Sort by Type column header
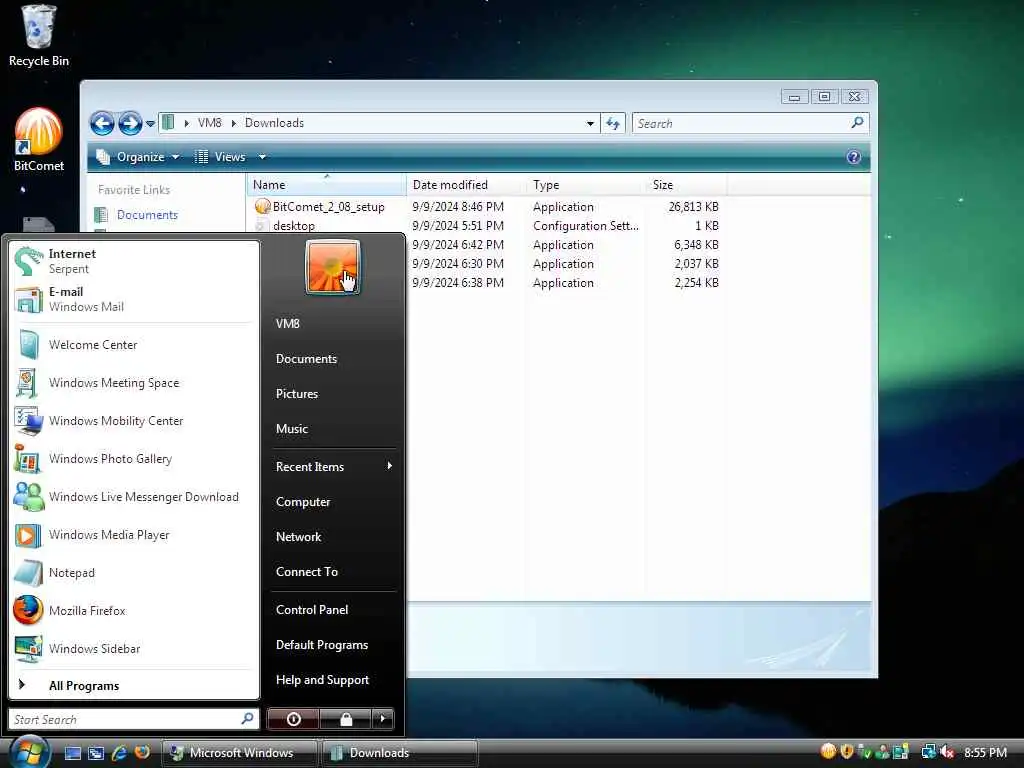Image resolution: width=1024 pixels, height=768 pixels. [586, 185]
